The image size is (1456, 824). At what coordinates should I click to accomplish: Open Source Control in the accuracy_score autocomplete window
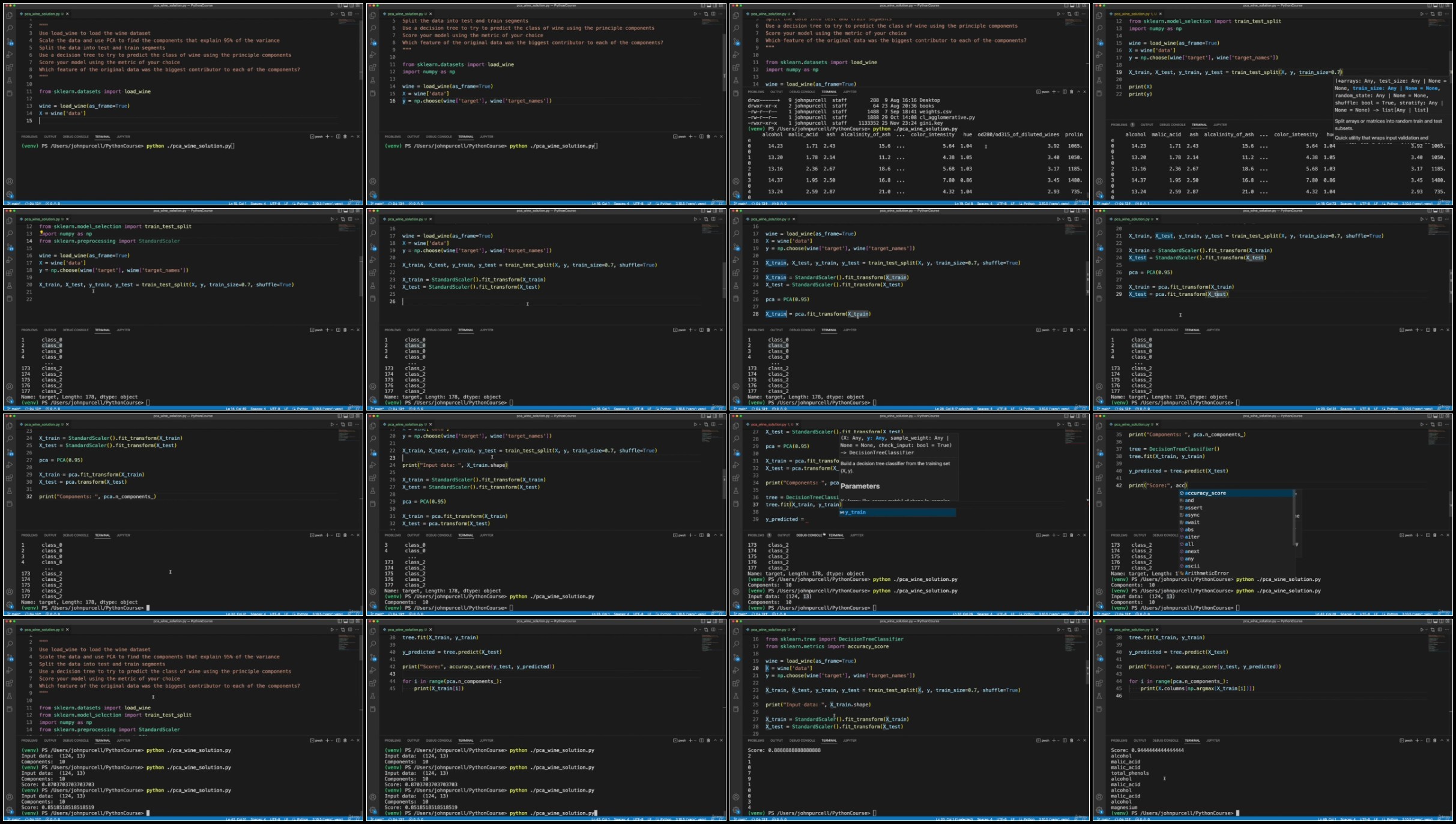point(1099,453)
